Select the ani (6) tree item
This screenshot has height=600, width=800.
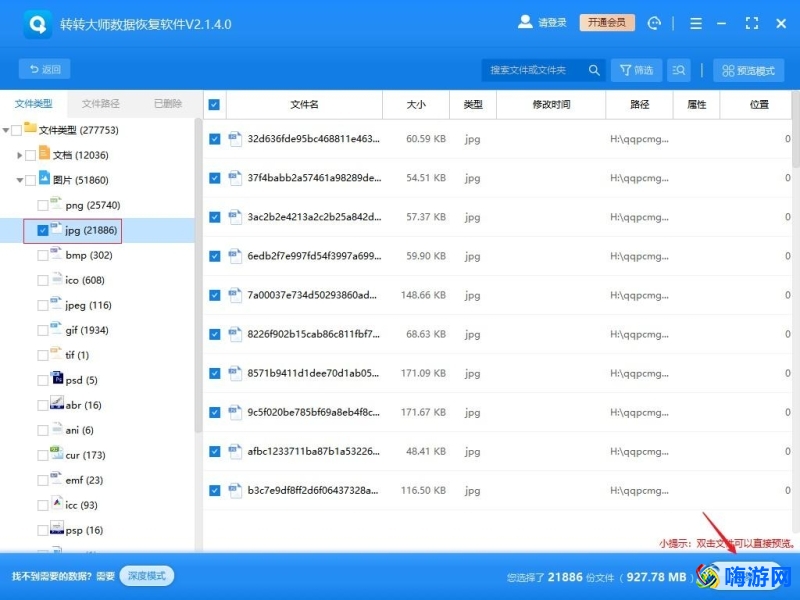(x=80, y=430)
